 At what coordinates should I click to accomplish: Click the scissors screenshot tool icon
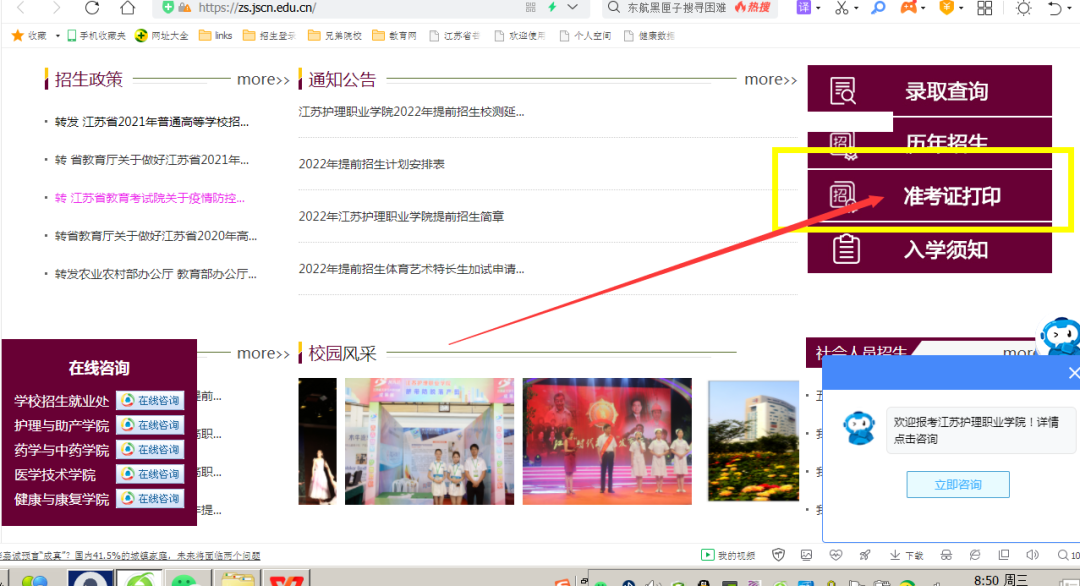(841, 8)
